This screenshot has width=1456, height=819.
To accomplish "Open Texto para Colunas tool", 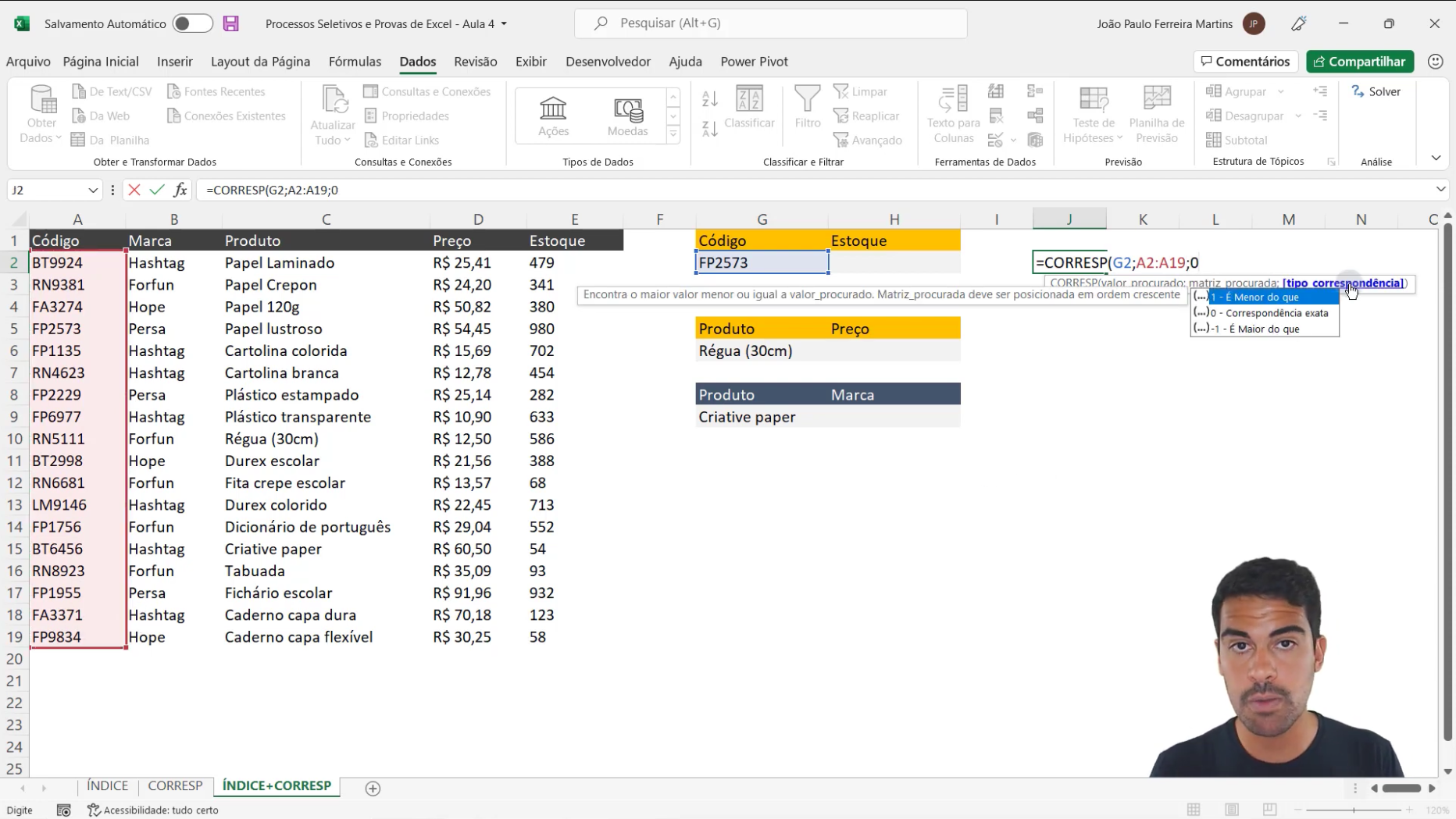I will [x=951, y=113].
